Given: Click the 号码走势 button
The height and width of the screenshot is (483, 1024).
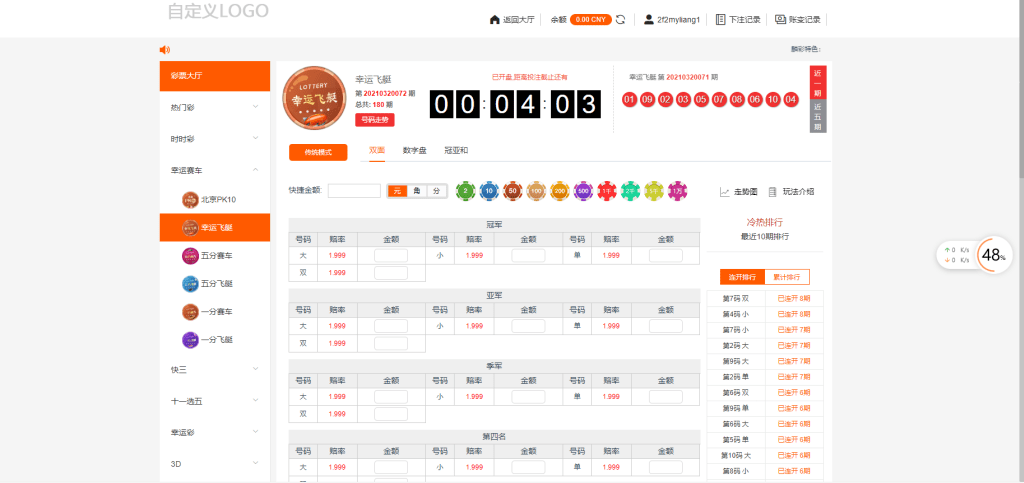Looking at the screenshot, I should point(374,119).
